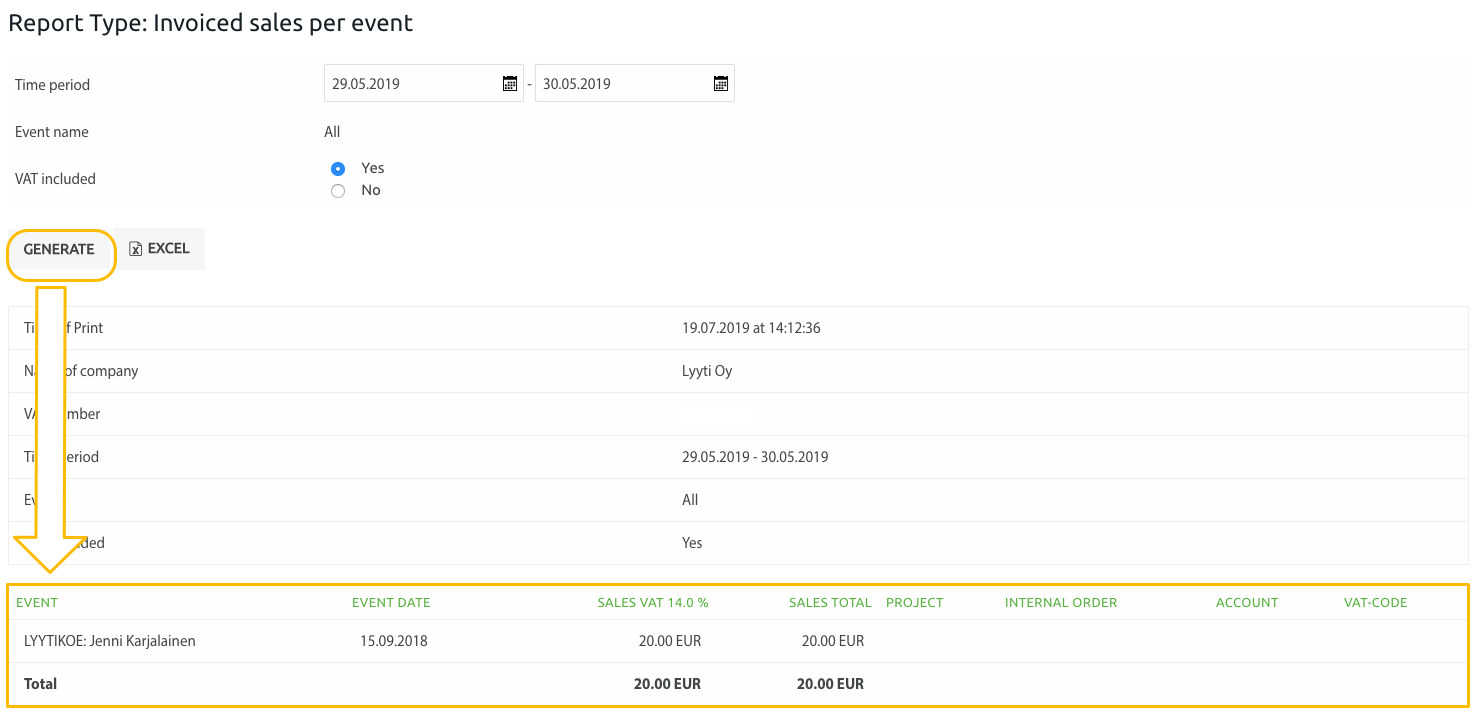Open the end date calendar picker icon
The width and height of the screenshot is (1480, 728).
(x=721, y=84)
